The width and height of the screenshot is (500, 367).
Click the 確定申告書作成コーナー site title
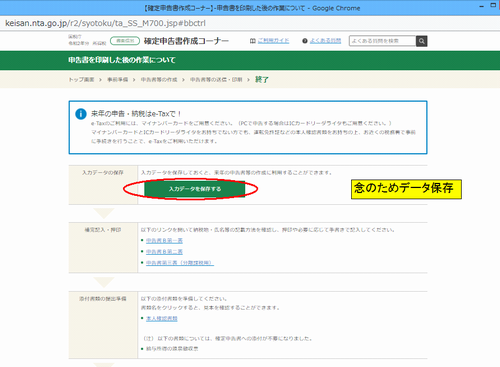coord(186,41)
